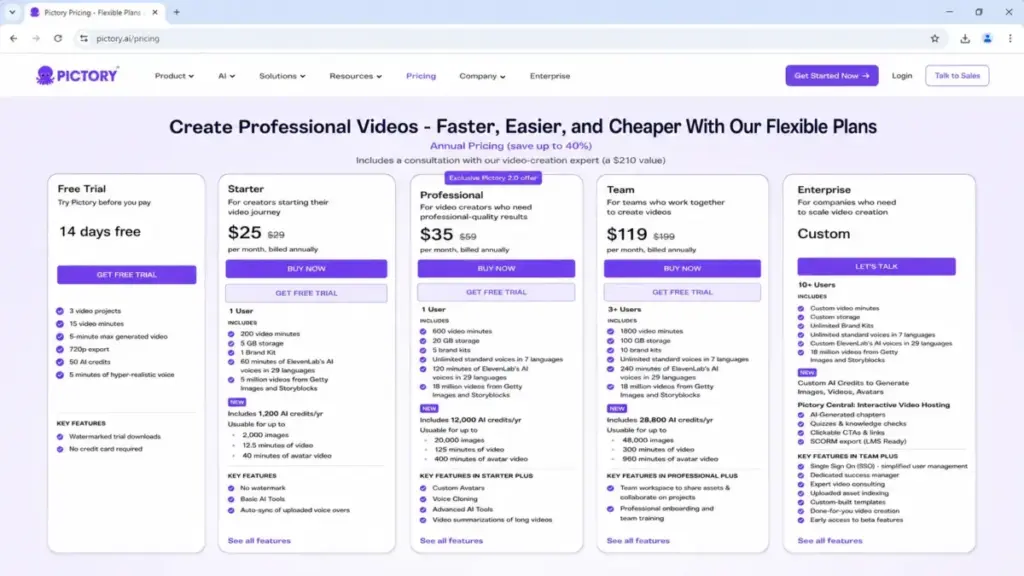Screen dimensions: 1024x576
Task: Click LET'S TALK in Enterprise plan
Action: [x=876, y=266]
